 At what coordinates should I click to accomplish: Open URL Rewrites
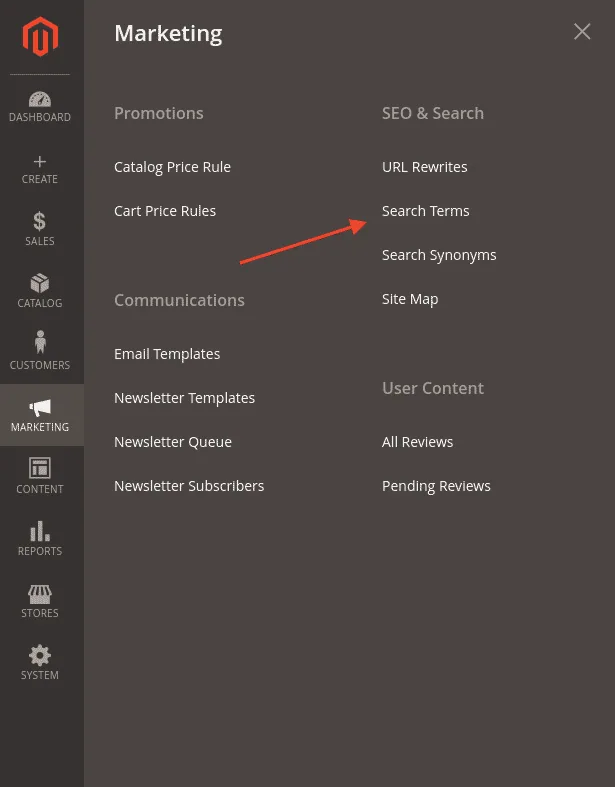point(424,167)
